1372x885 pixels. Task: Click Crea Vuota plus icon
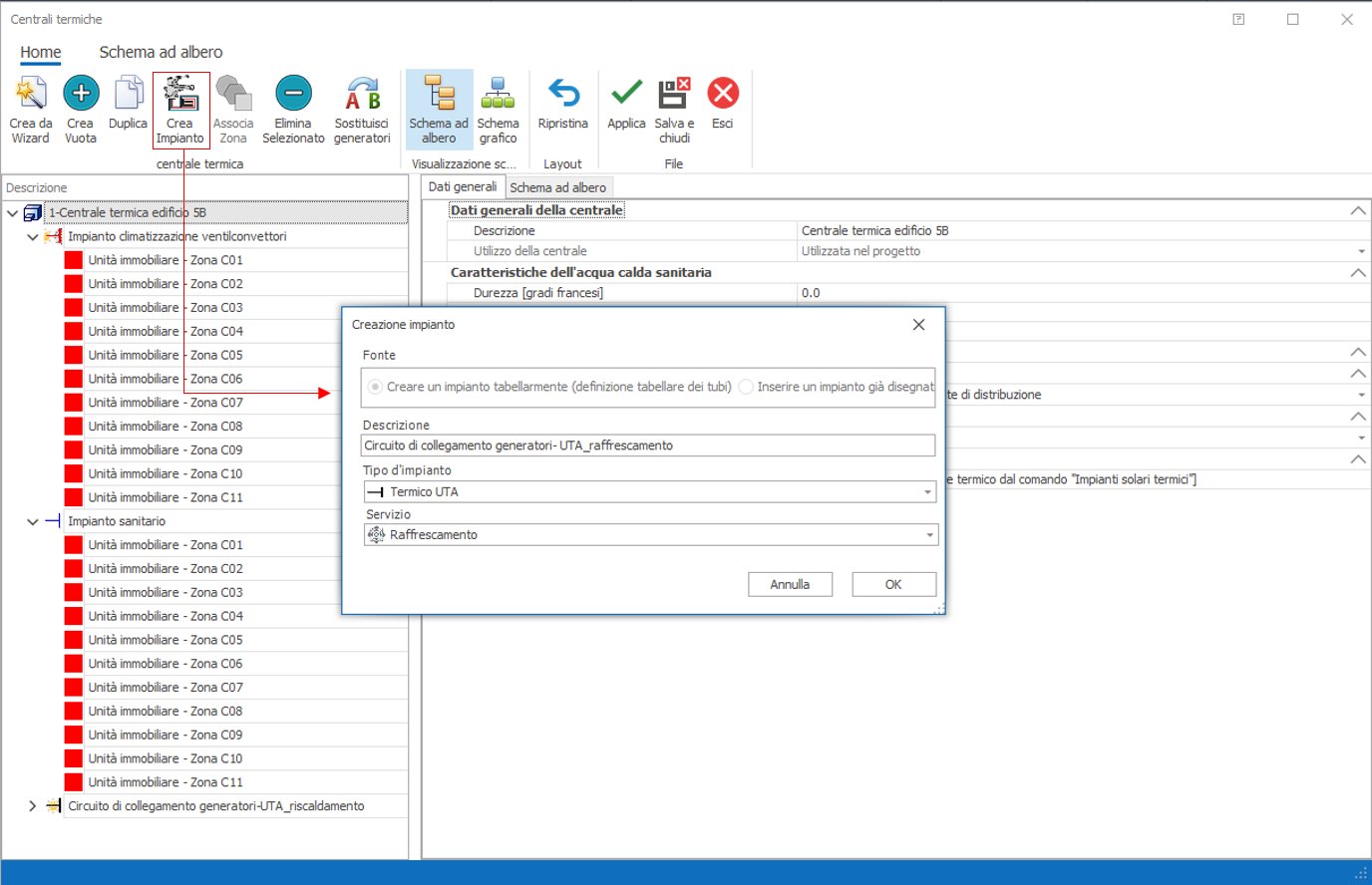click(81, 94)
